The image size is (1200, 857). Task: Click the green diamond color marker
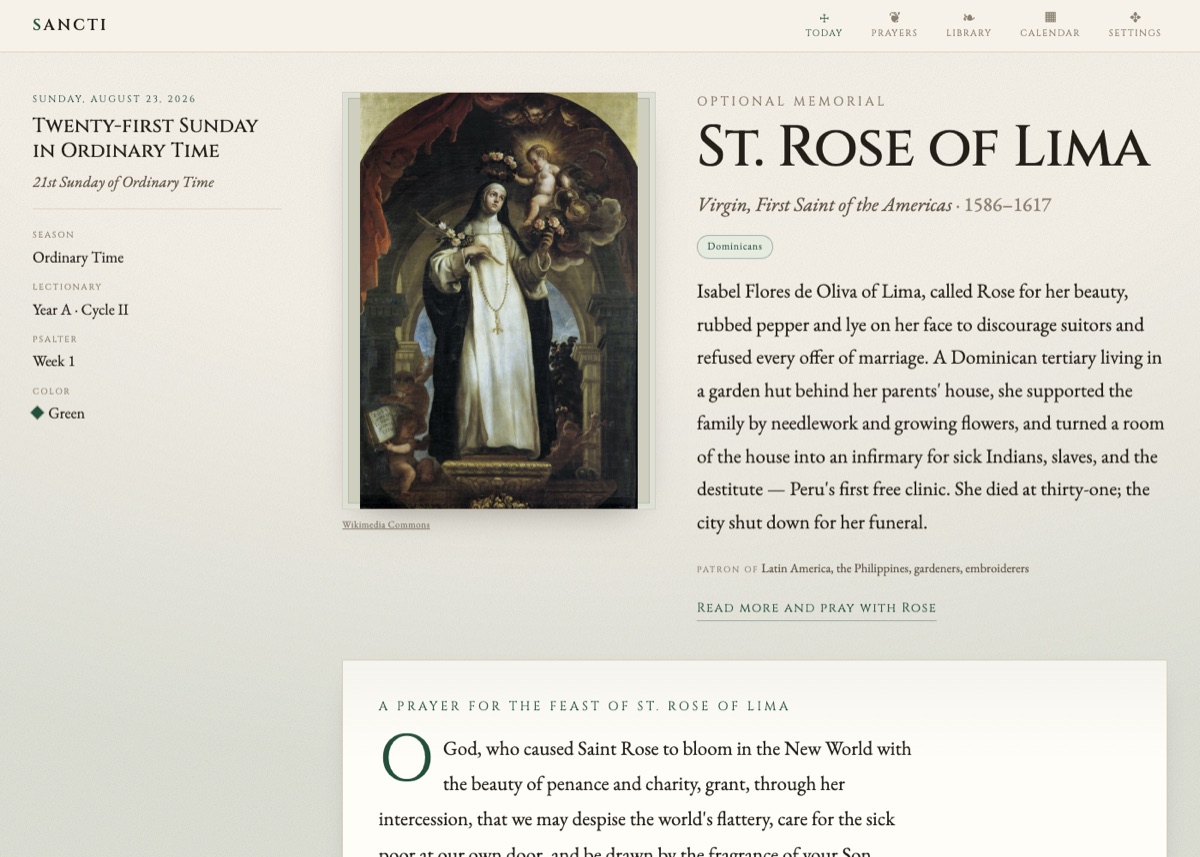(x=37, y=413)
